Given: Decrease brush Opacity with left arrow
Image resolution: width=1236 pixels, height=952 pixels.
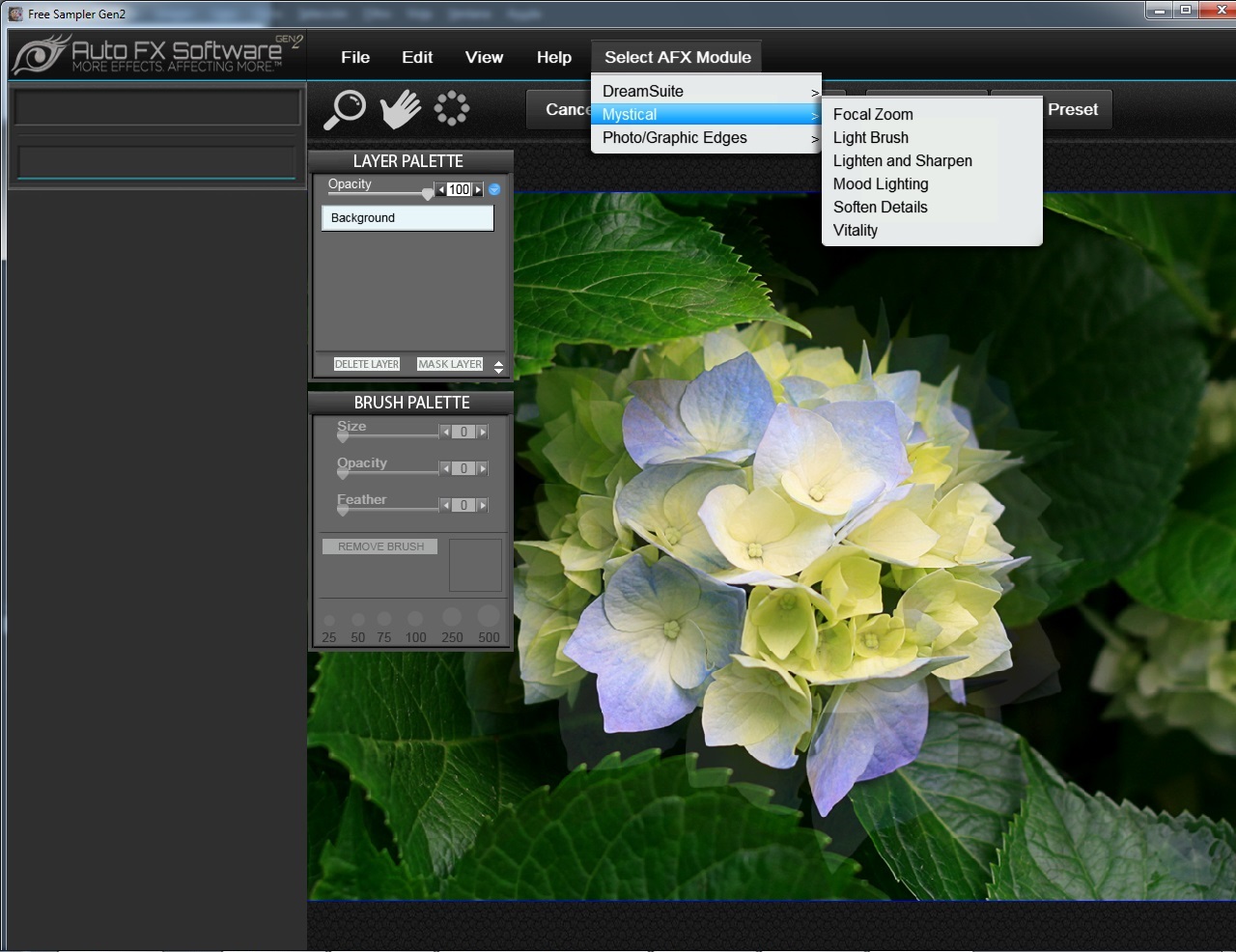Looking at the screenshot, I should pos(445,469).
